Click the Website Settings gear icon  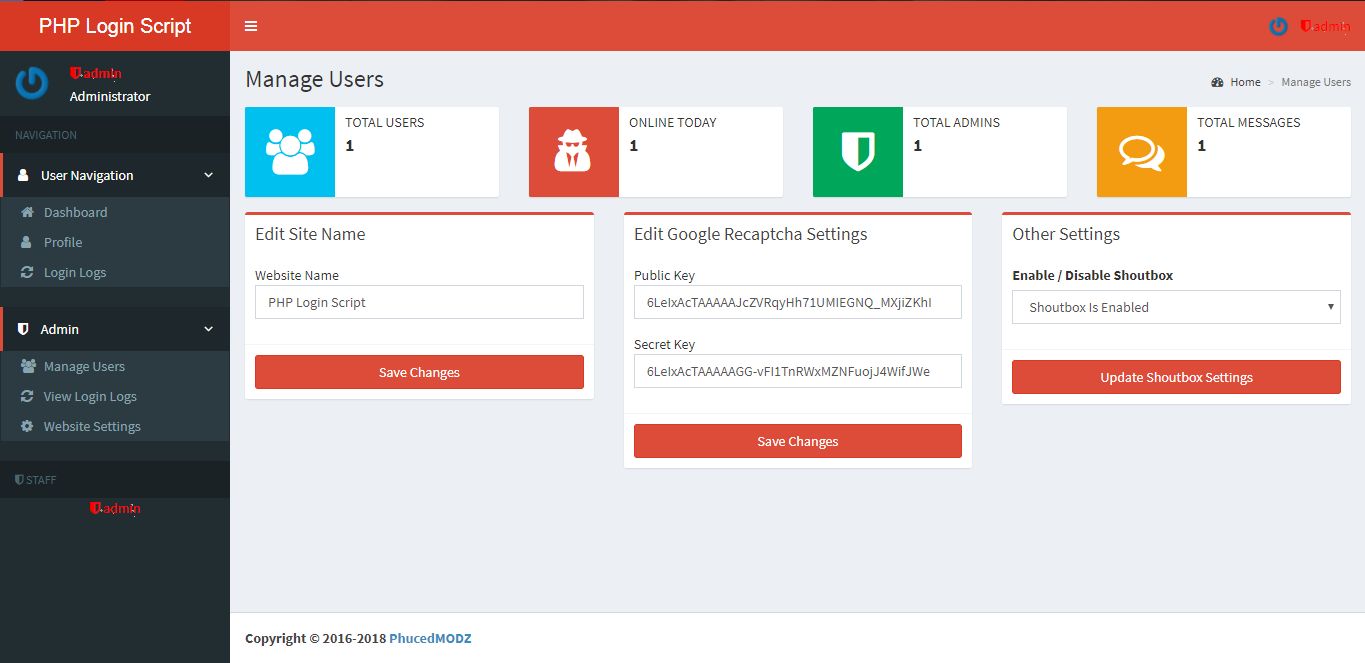click(27, 426)
